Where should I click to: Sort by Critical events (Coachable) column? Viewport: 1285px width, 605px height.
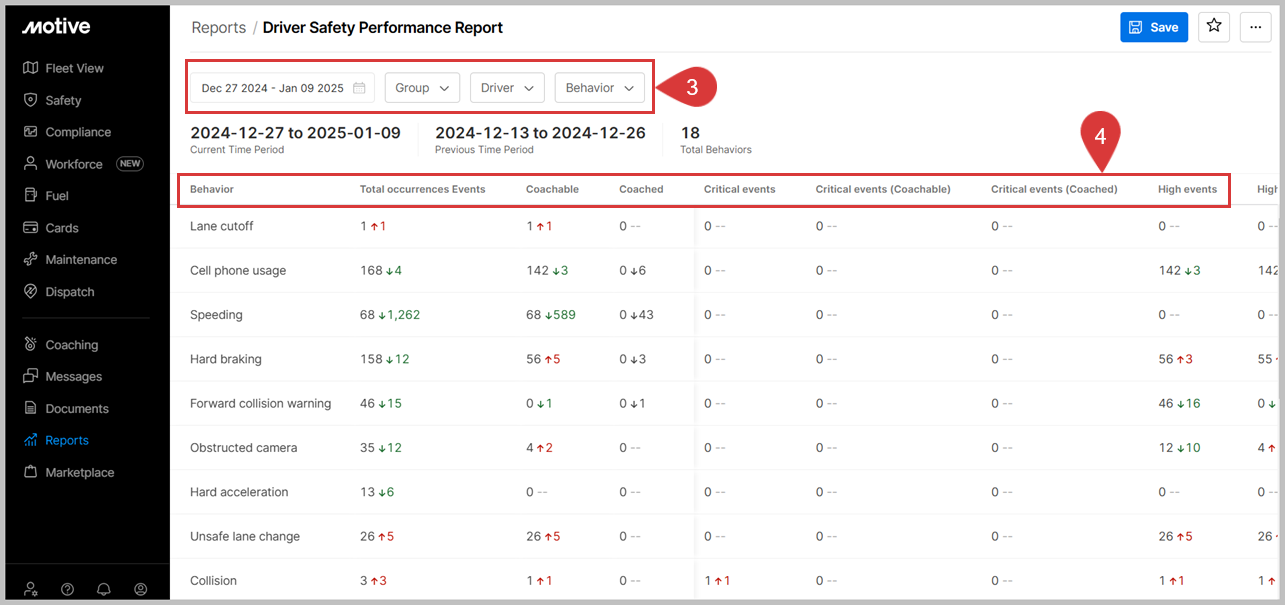(x=883, y=189)
